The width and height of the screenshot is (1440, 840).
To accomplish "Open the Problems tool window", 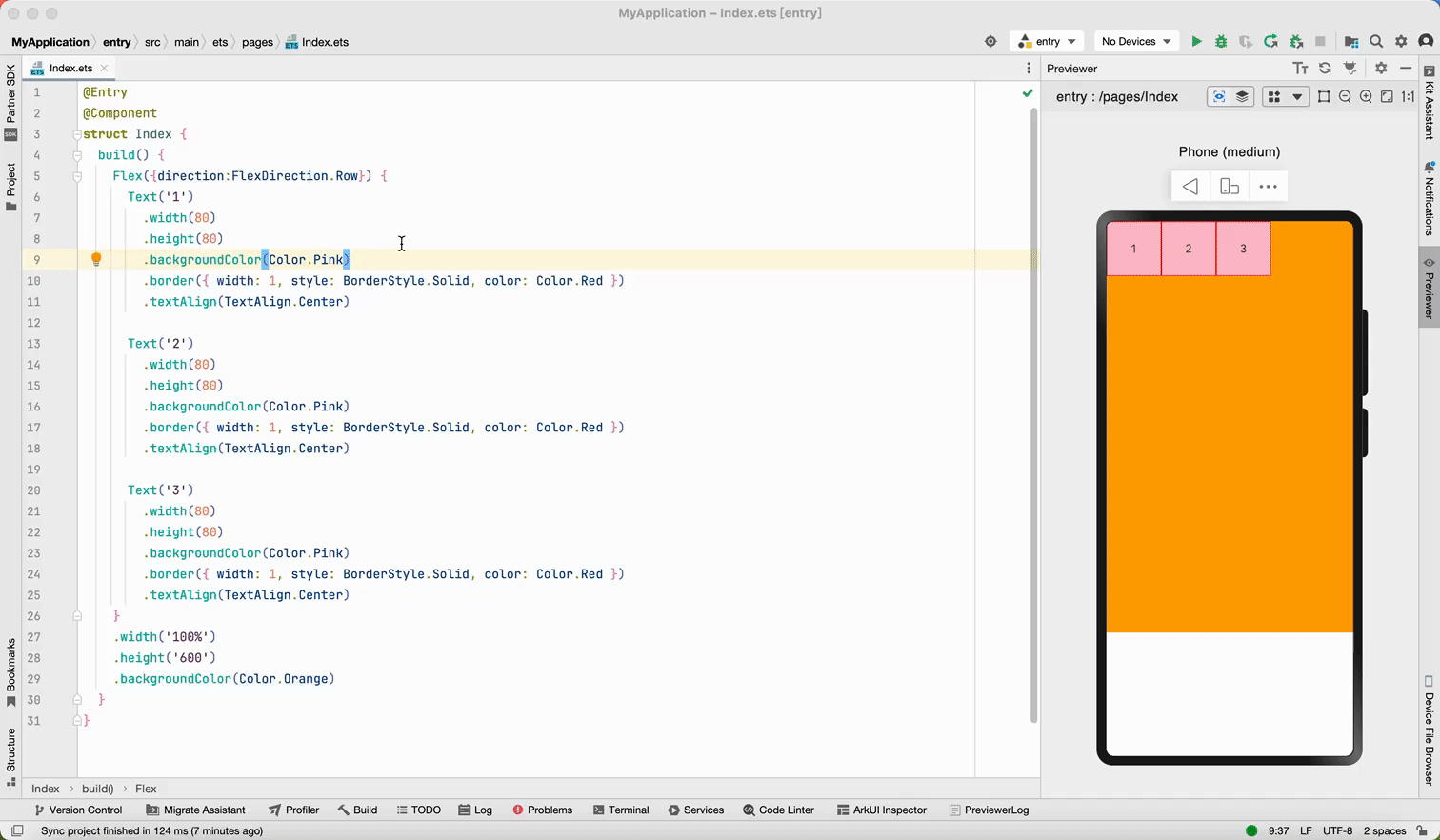I will click(542, 810).
